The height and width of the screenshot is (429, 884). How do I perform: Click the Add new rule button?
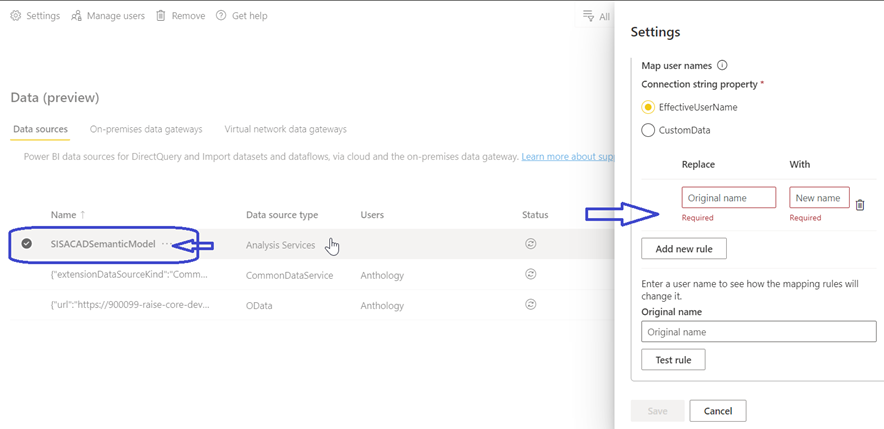click(684, 248)
